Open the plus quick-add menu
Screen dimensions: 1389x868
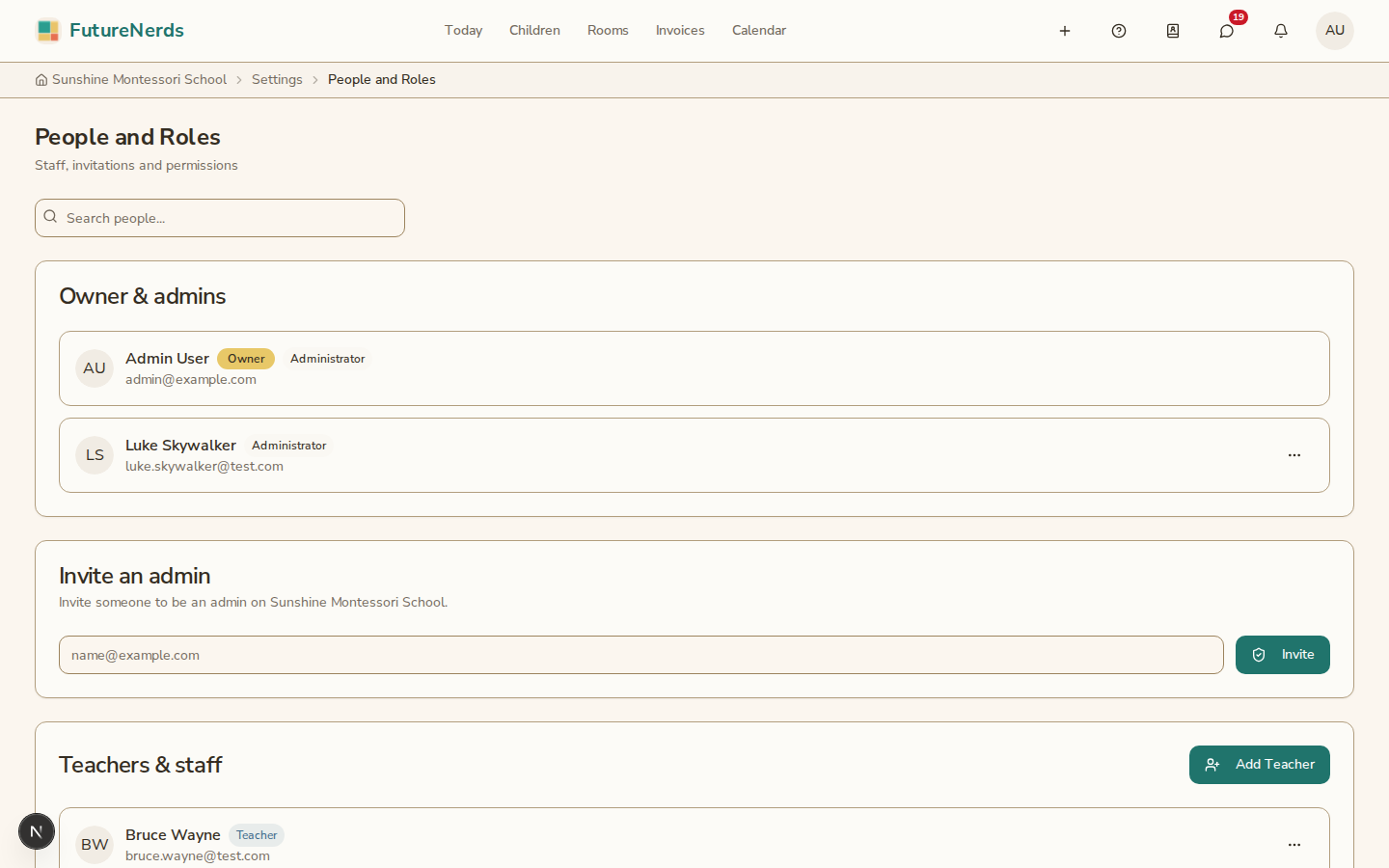[1065, 31]
